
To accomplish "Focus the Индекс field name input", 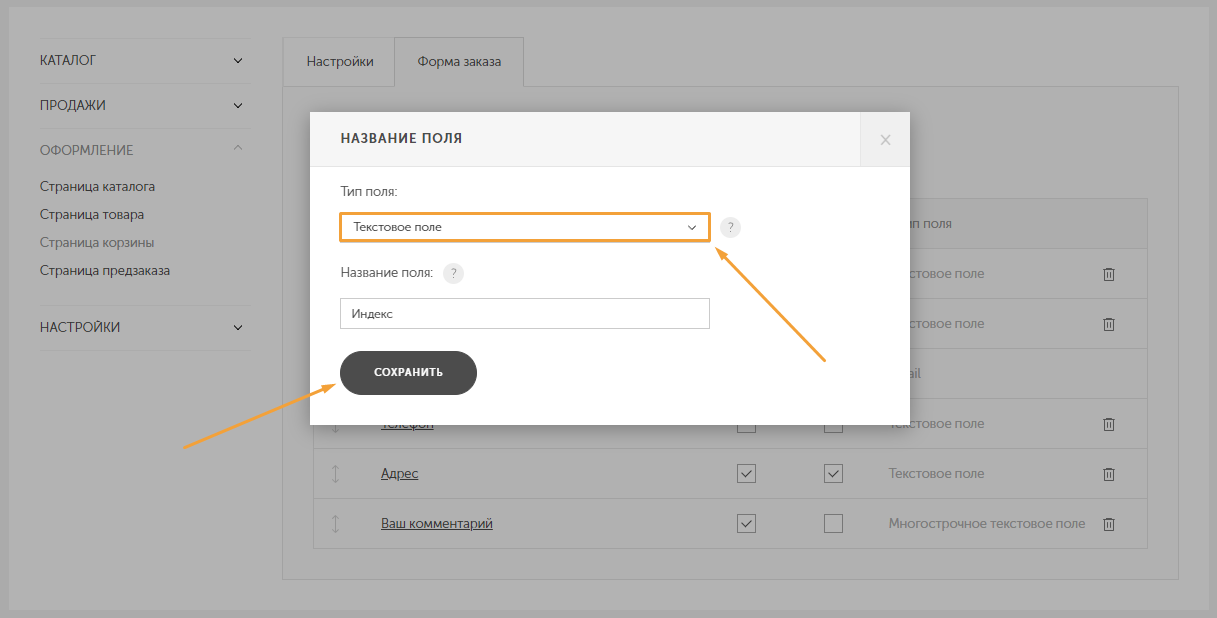I will point(525,313).
